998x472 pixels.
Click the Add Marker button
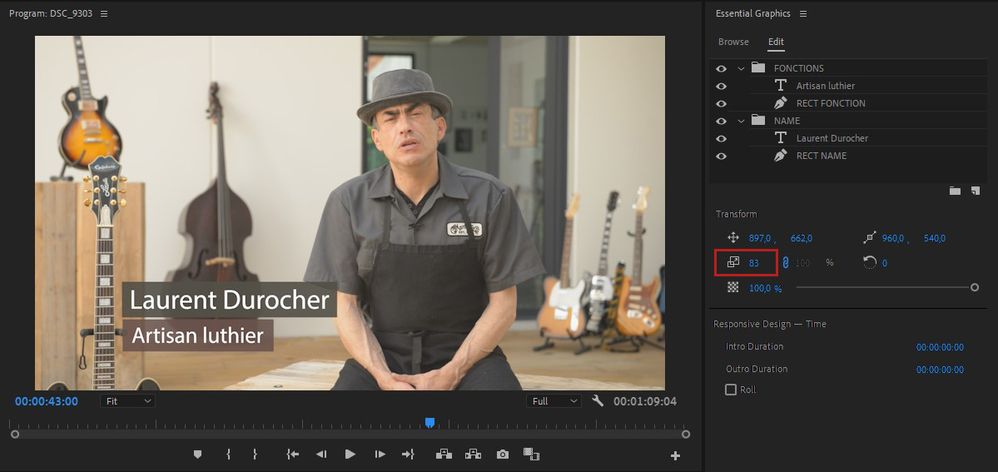pyautogui.click(x=197, y=454)
